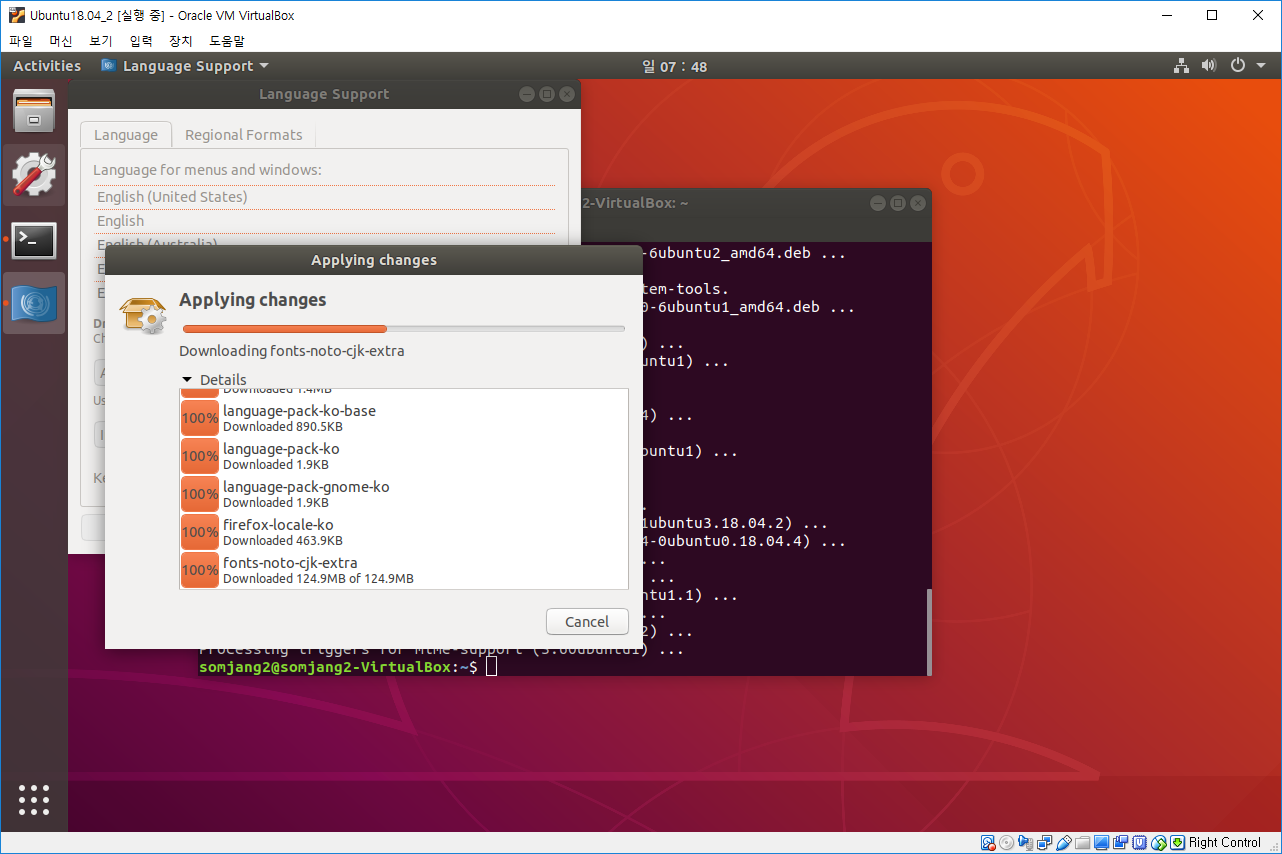Cancel the Applying changes operation

click(587, 621)
